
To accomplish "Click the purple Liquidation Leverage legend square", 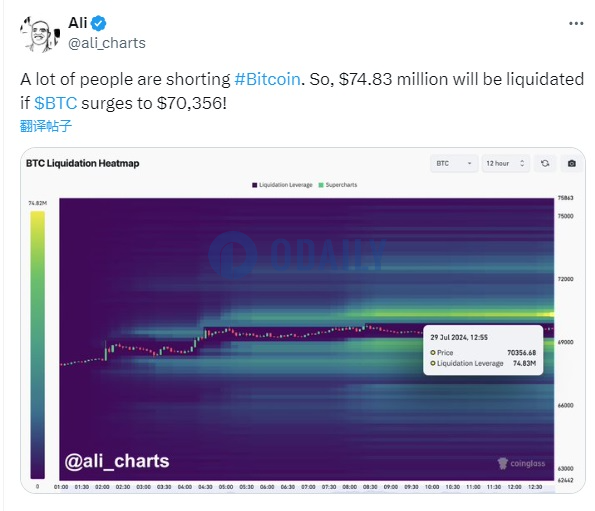I will click(254, 185).
